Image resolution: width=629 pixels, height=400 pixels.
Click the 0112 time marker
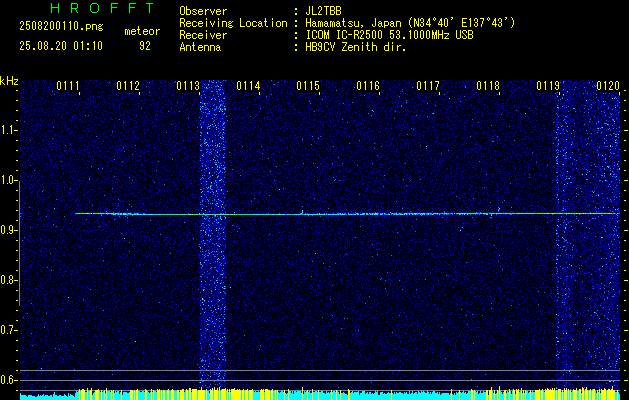[128, 85]
